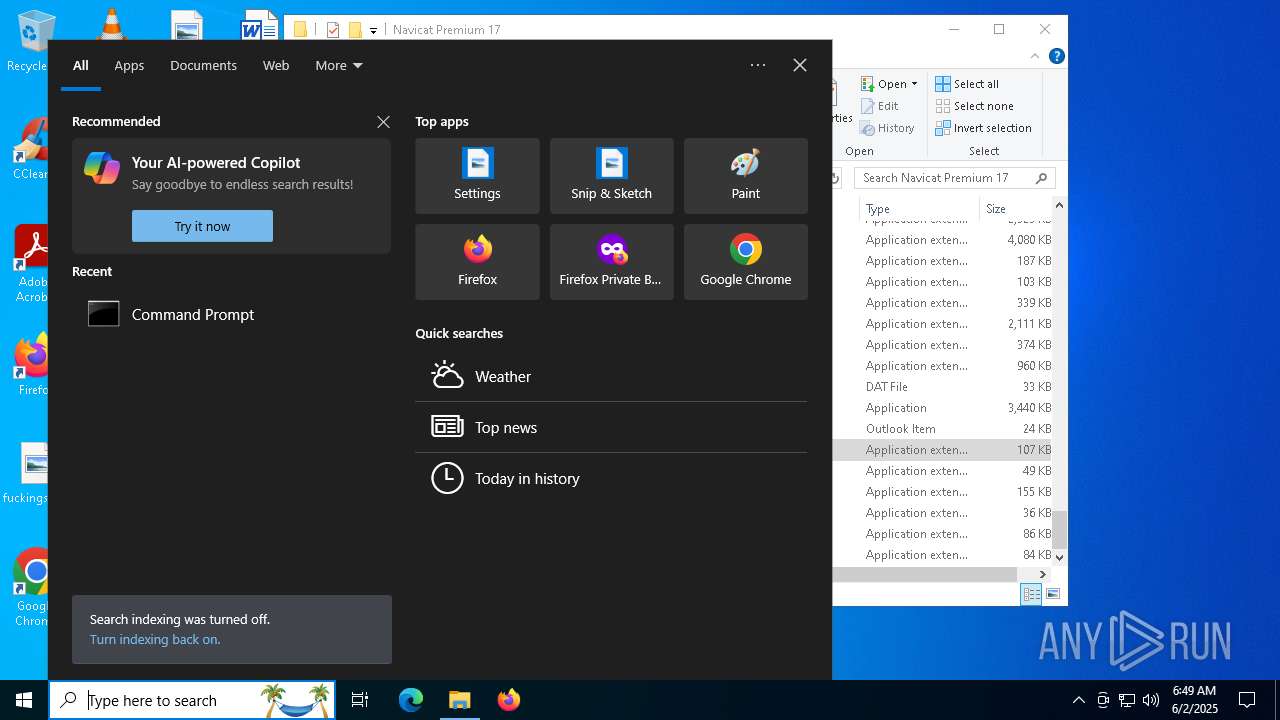
Task: Click Turn indexing back on link
Action: (x=155, y=639)
